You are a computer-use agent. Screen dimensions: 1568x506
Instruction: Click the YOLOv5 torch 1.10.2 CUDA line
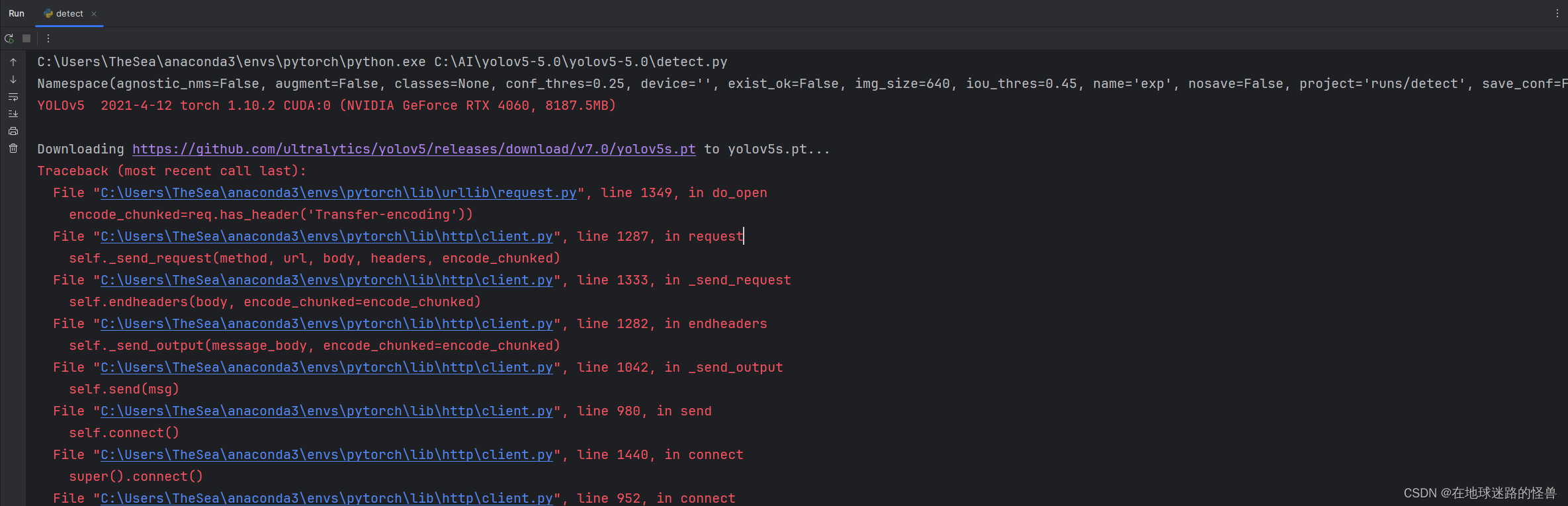[327, 106]
